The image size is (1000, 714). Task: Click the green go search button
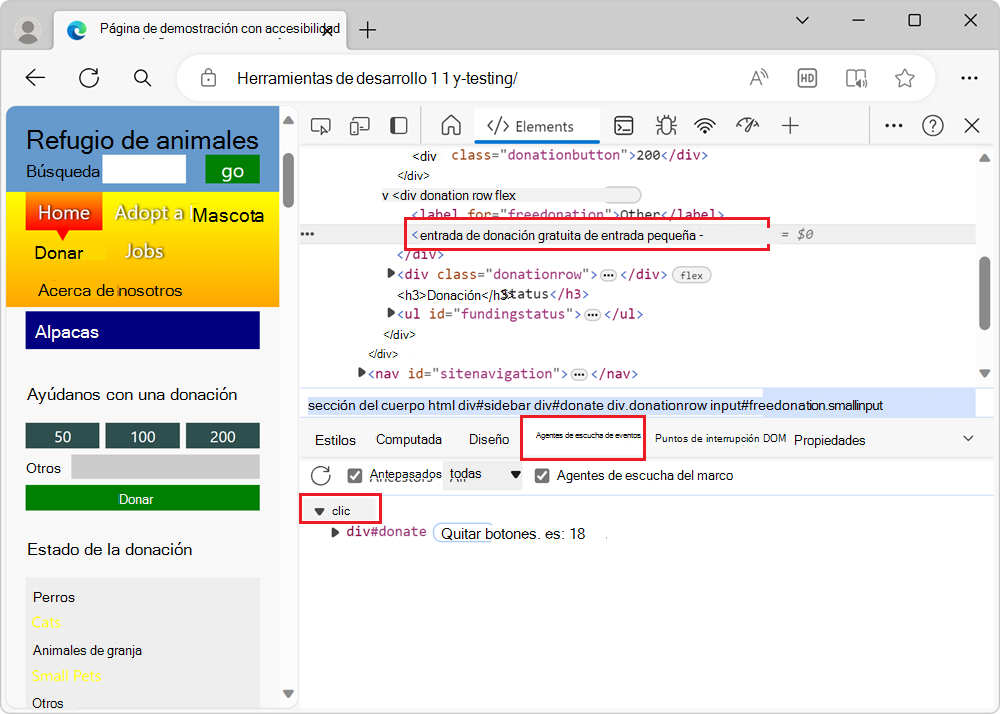[231, 170]
